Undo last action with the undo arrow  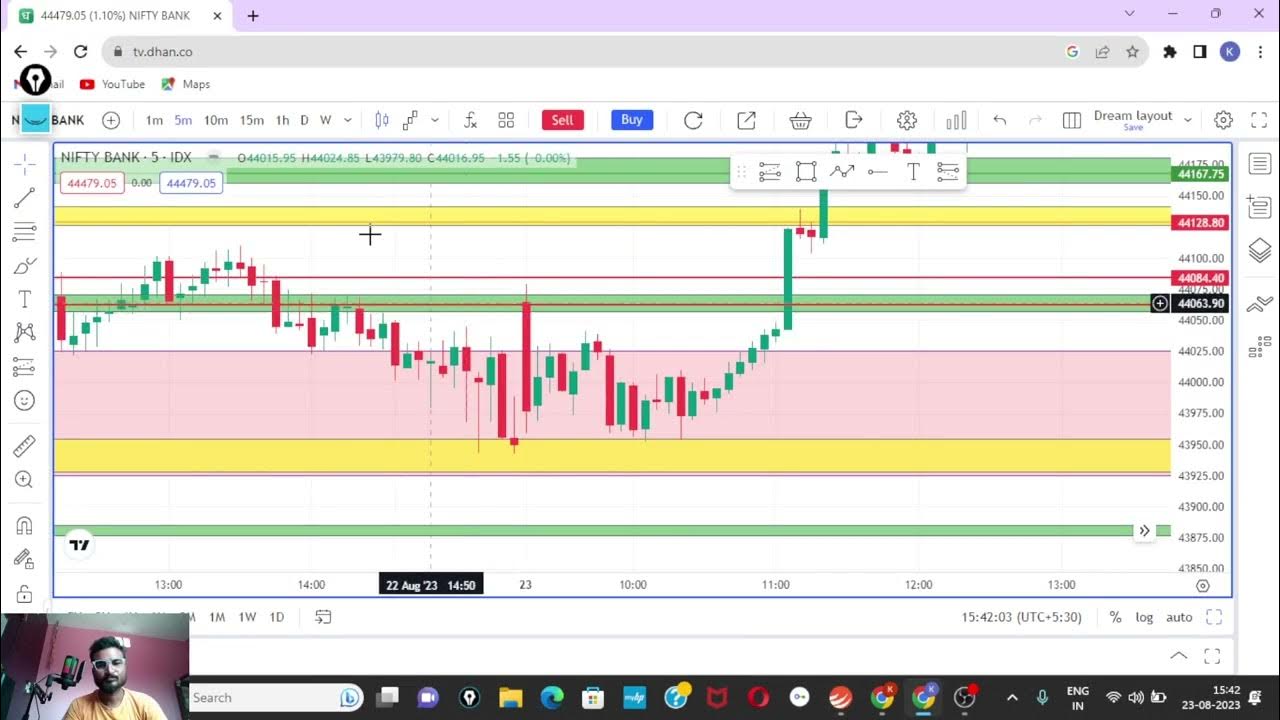[1000, 120]
